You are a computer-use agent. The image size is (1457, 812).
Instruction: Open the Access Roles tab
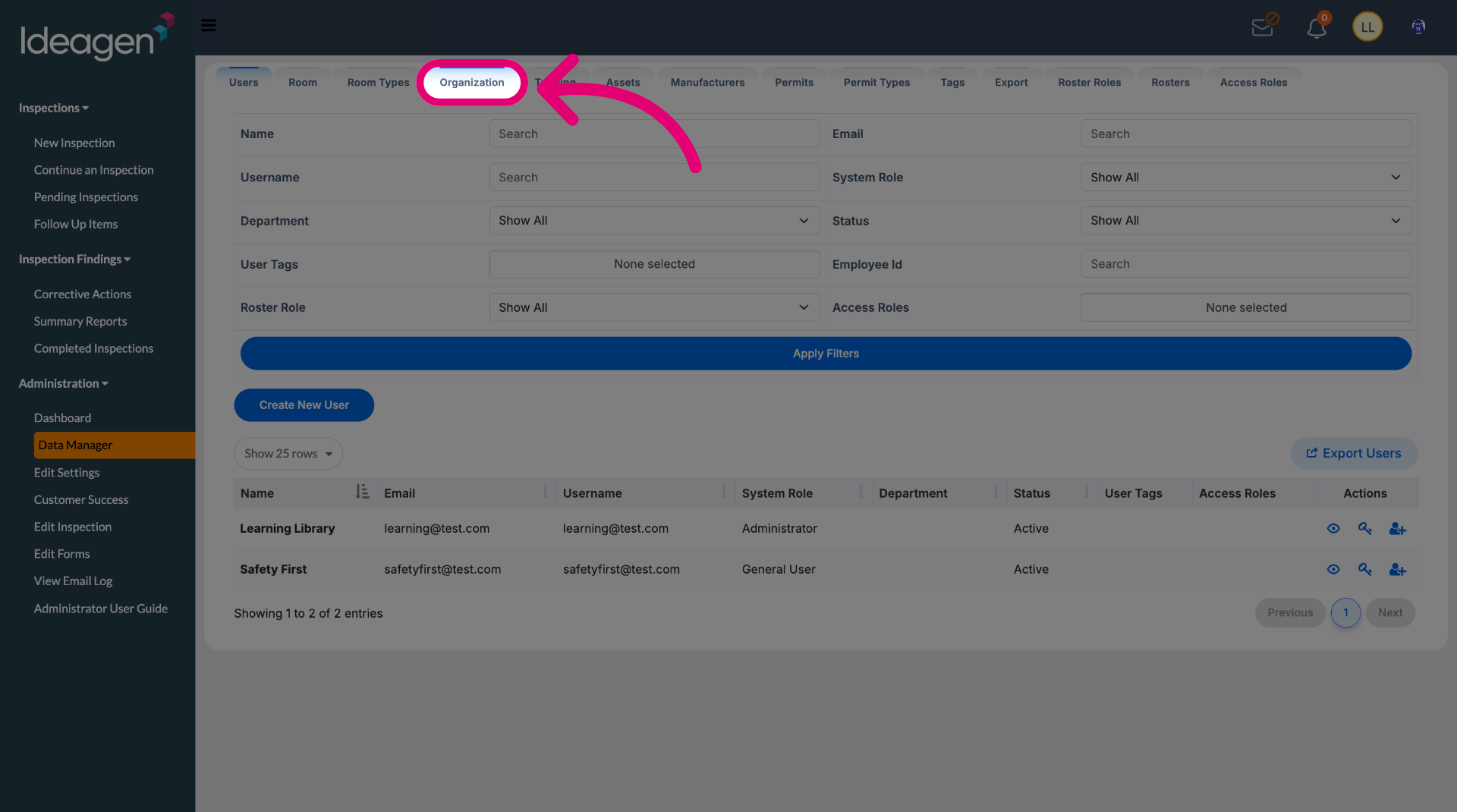click(1254, 83)
